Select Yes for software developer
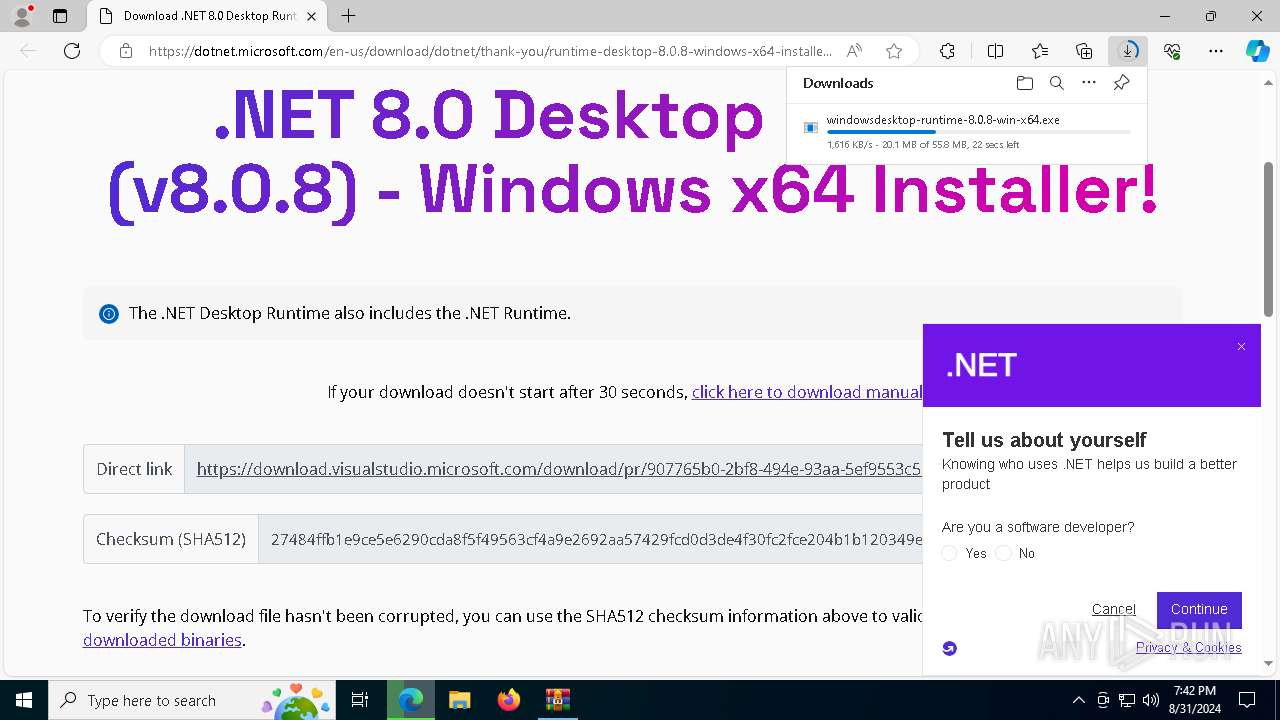The width and height of the screenshot is (1280, 720). (949, 553)
